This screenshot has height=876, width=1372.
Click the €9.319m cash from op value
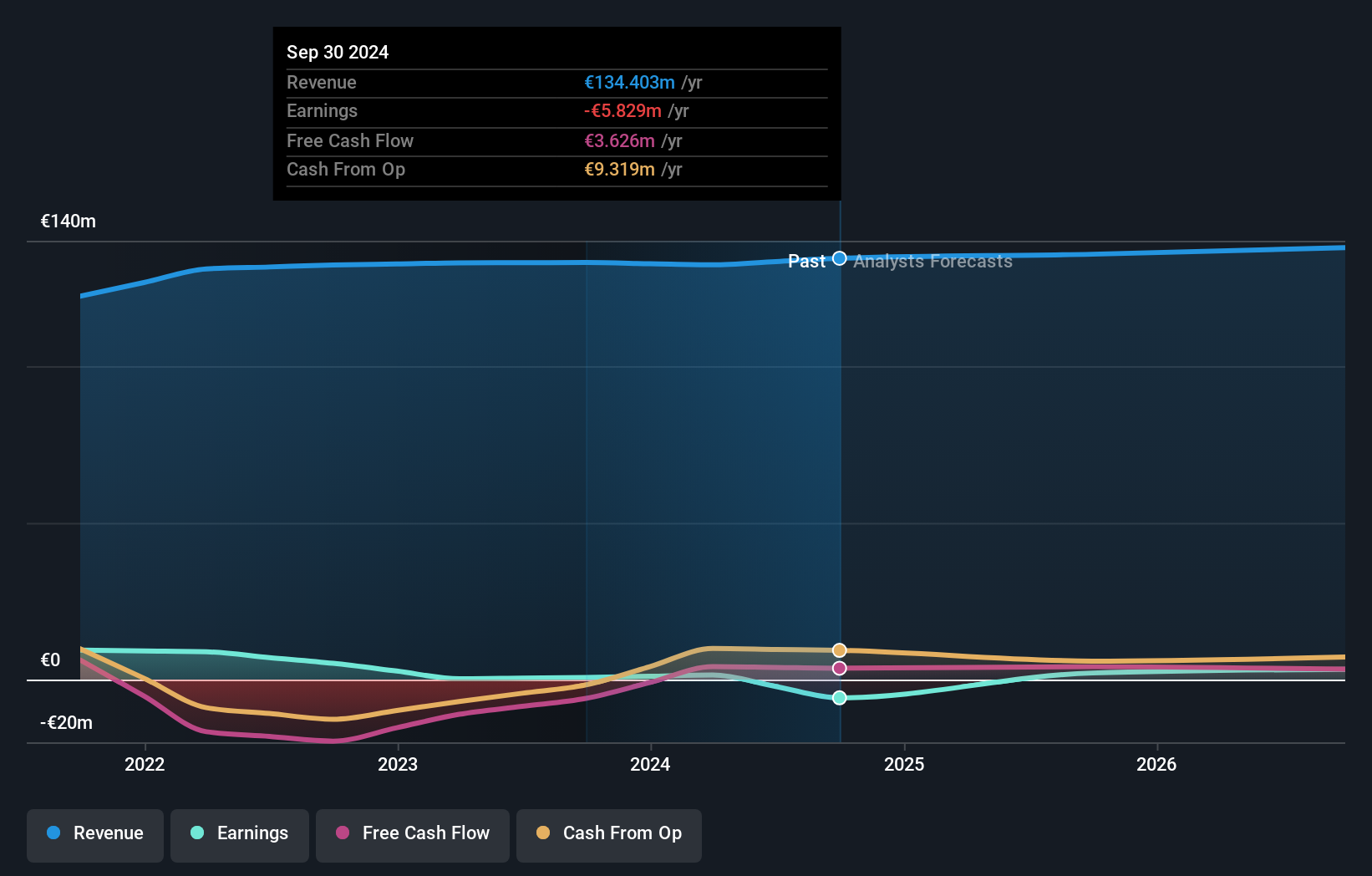coord(619,169)
